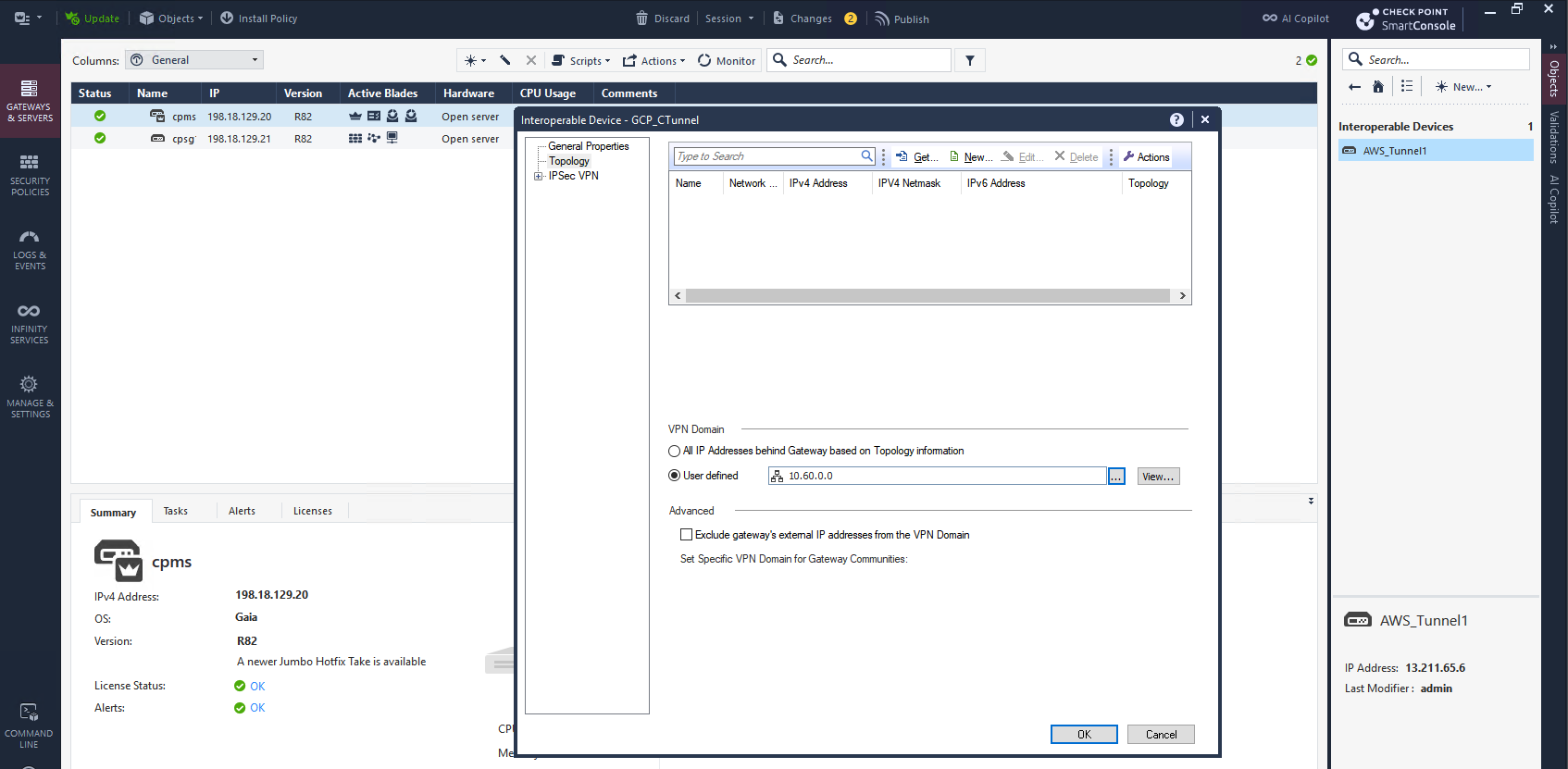Click the home icon in Objects panel
The height and width of the screenshot is (769, 1568).
[1378, 87]
